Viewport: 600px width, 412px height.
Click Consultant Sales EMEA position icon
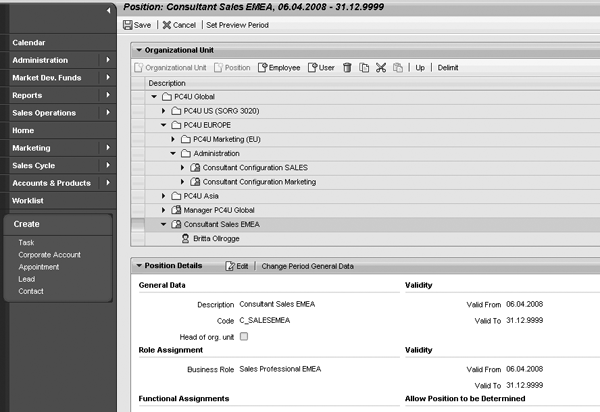click(176, 224)
